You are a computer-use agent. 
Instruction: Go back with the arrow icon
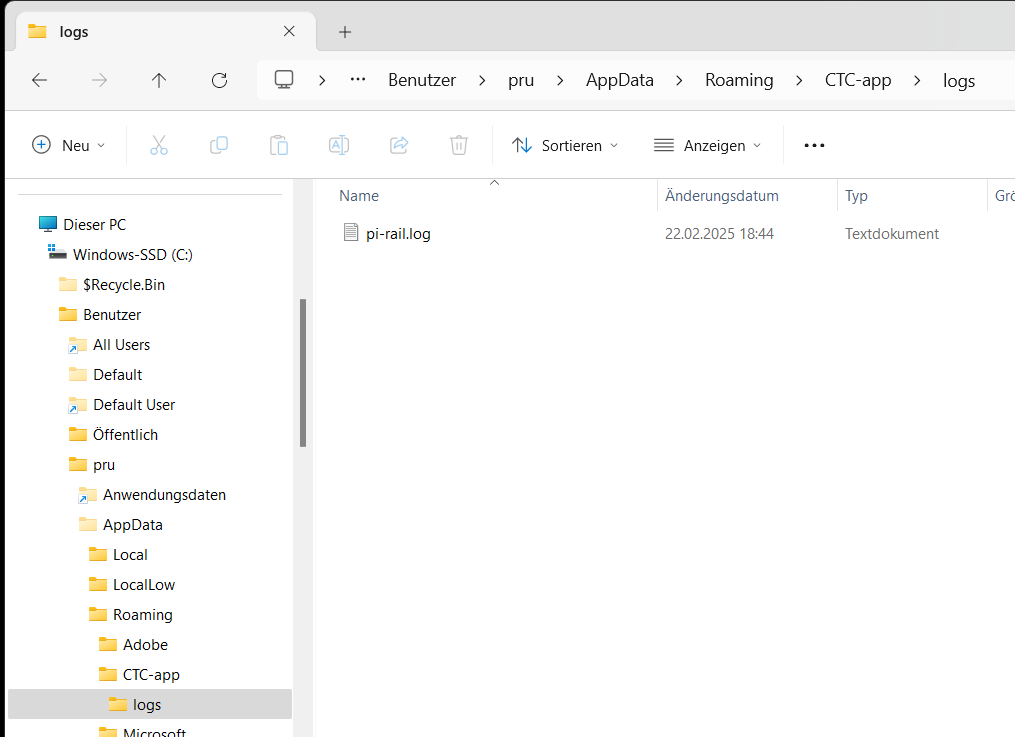39,80
